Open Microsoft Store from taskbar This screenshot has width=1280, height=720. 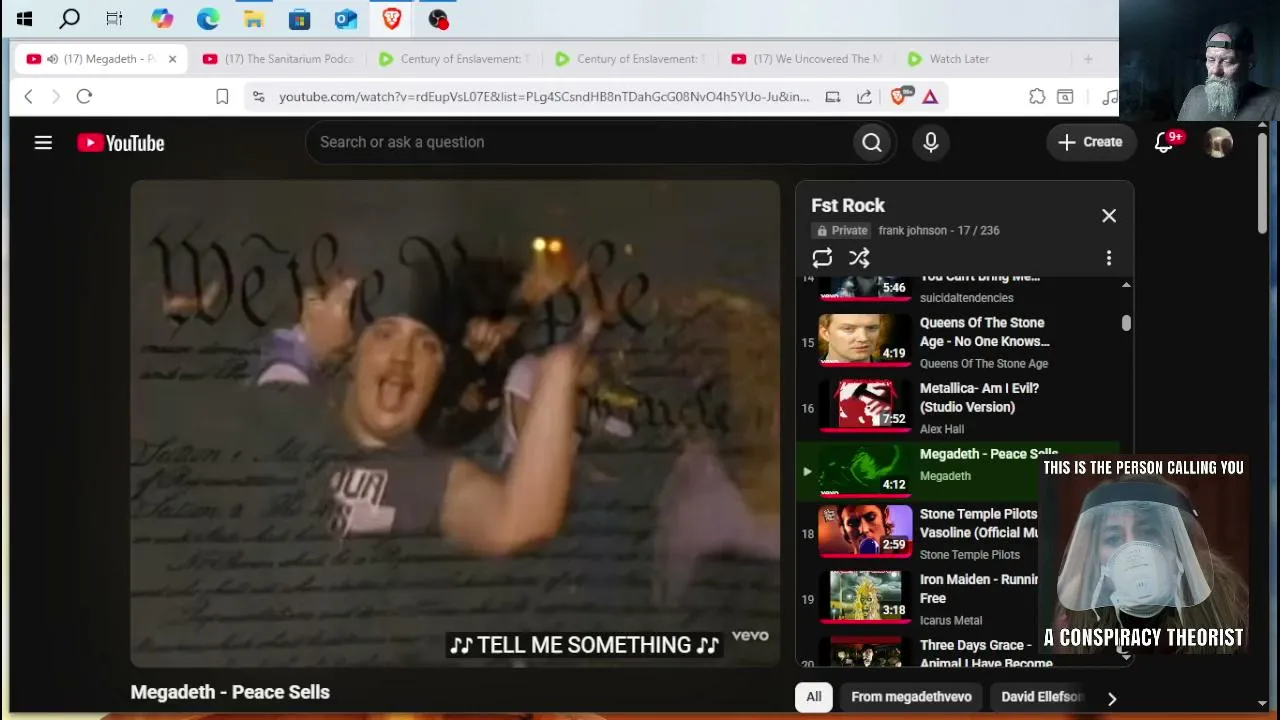(299, 18)
